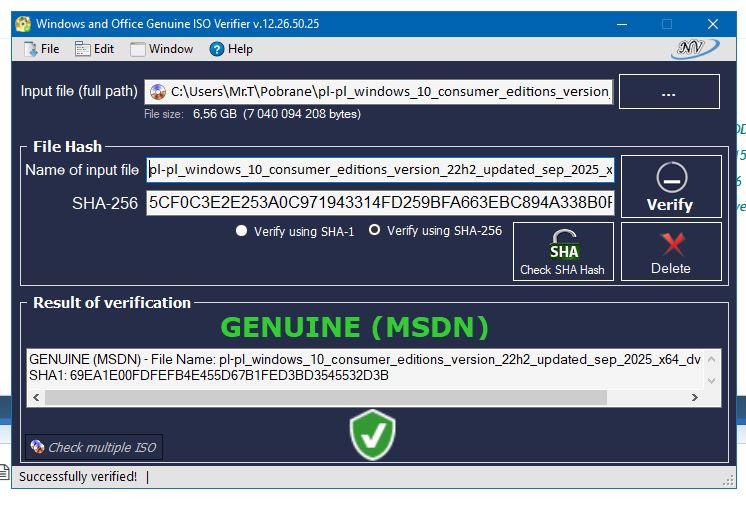This screenshot has width=746, height=506.
Task: Open the Window menu
Action: (x=162, y=49)
